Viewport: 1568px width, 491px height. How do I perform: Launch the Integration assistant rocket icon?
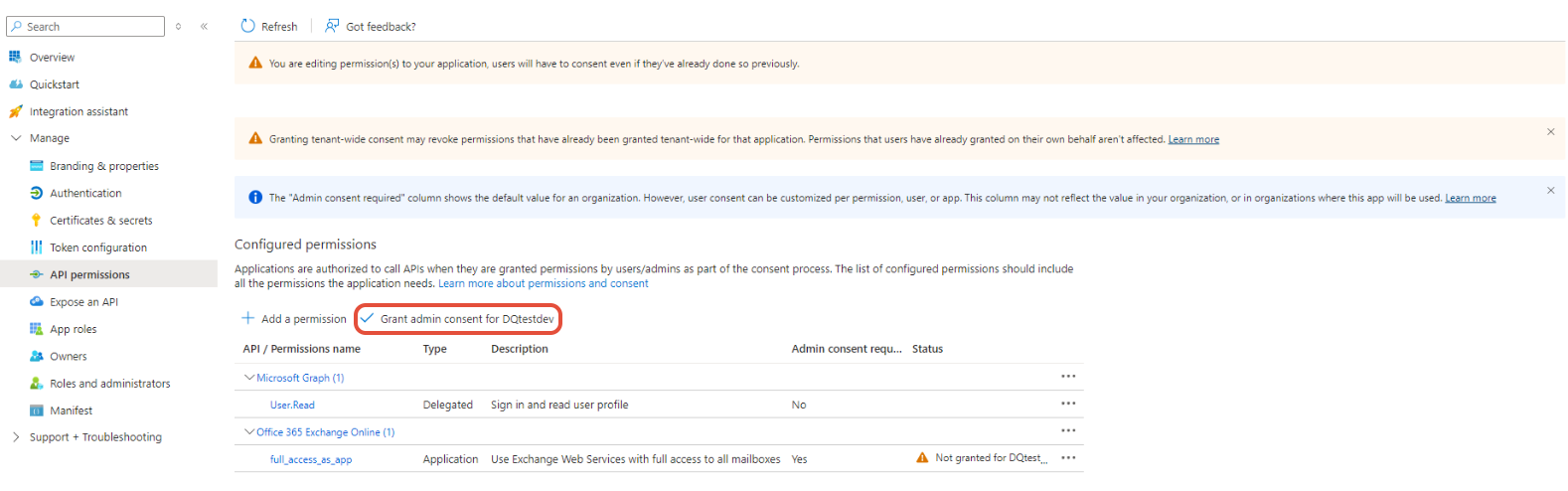click(16, 111)
